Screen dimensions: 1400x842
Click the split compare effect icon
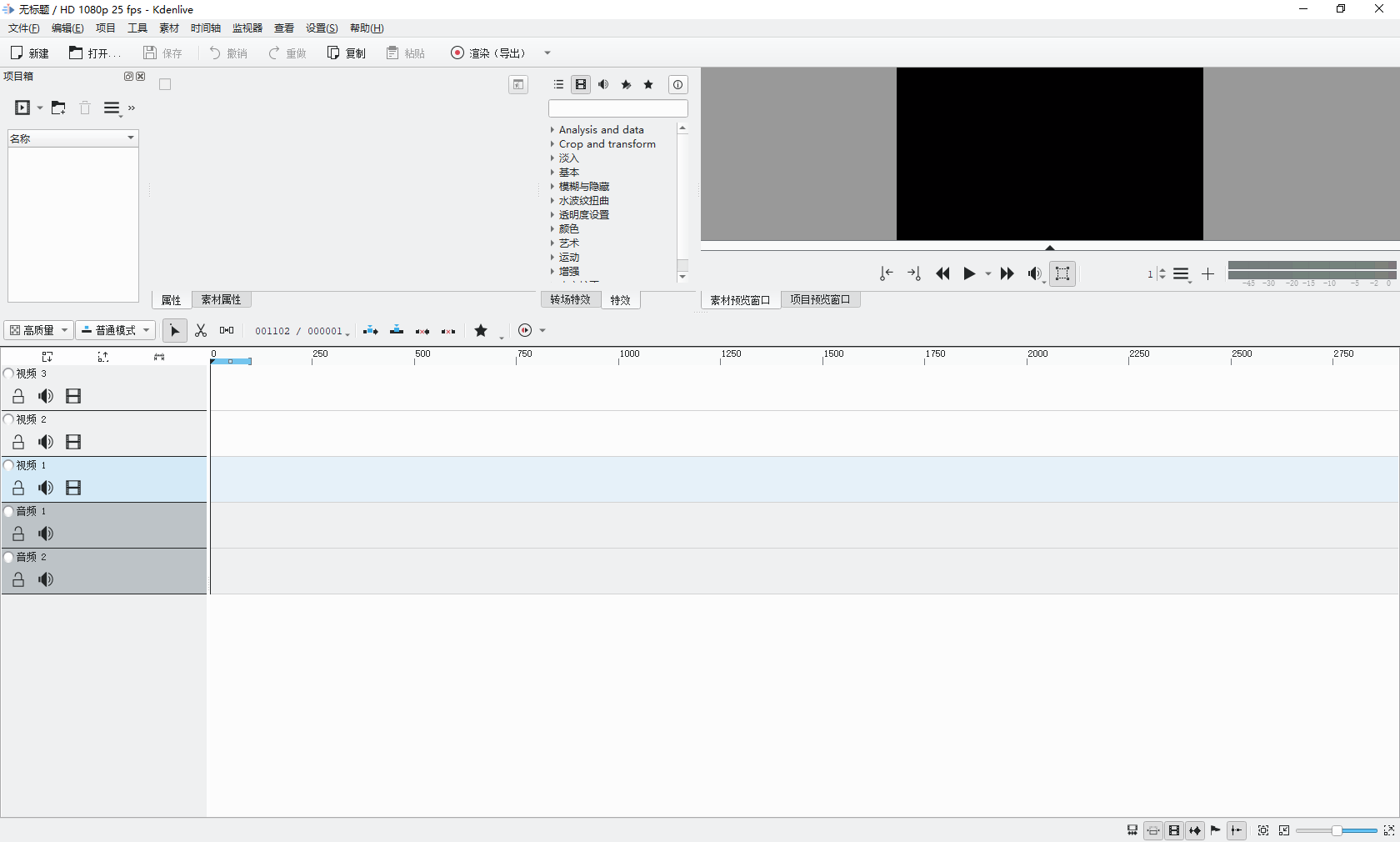pos(518,84)
